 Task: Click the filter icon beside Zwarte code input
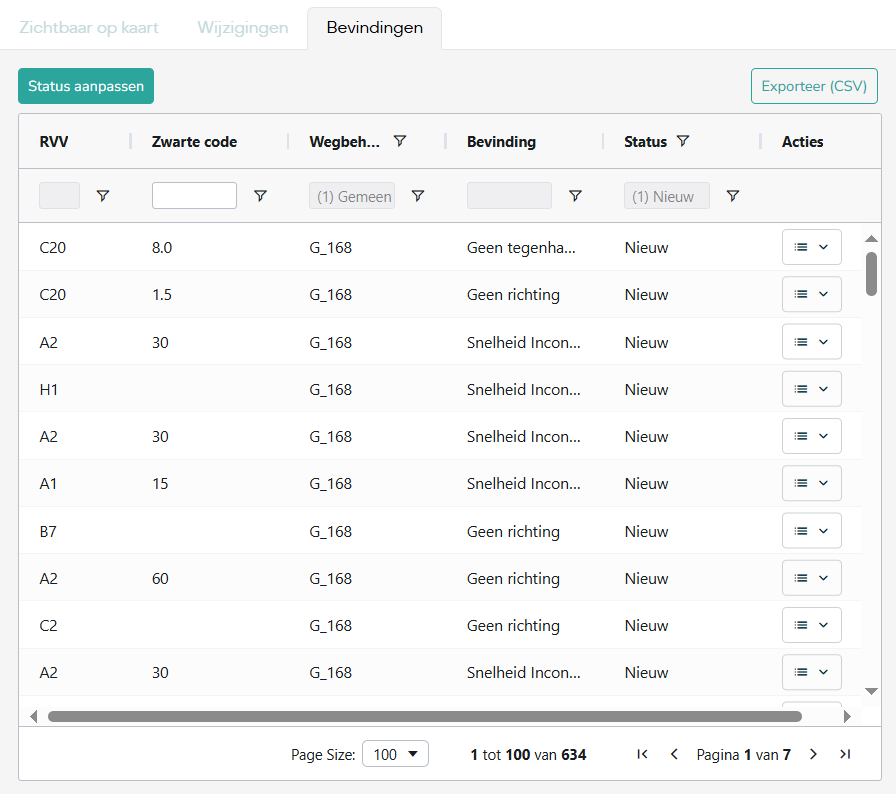[261, 196]
